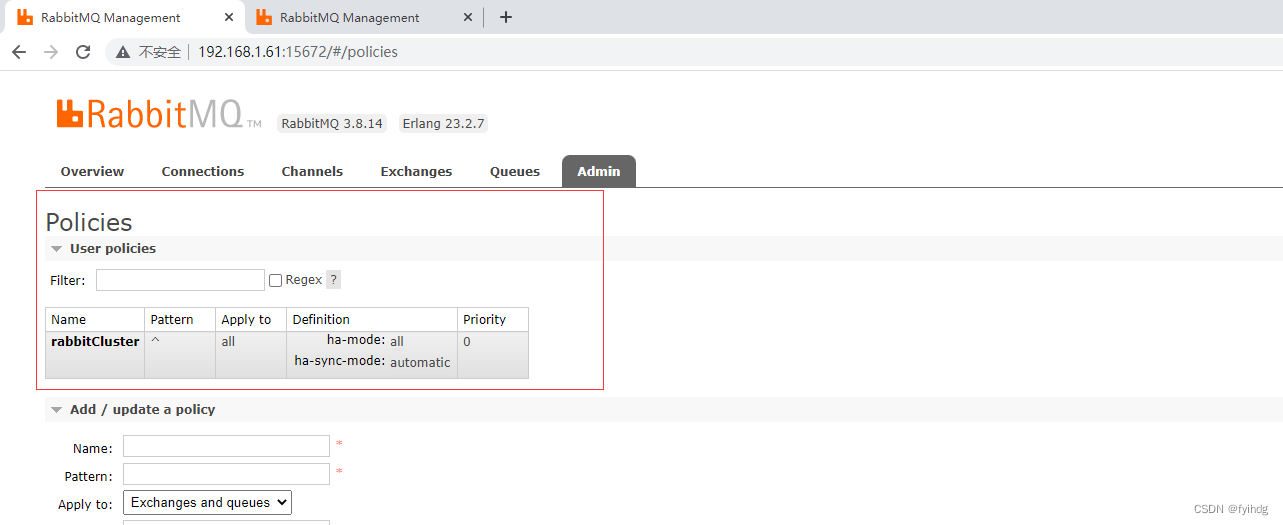
Task: Click the Policies heading
Action: [89, 222]
